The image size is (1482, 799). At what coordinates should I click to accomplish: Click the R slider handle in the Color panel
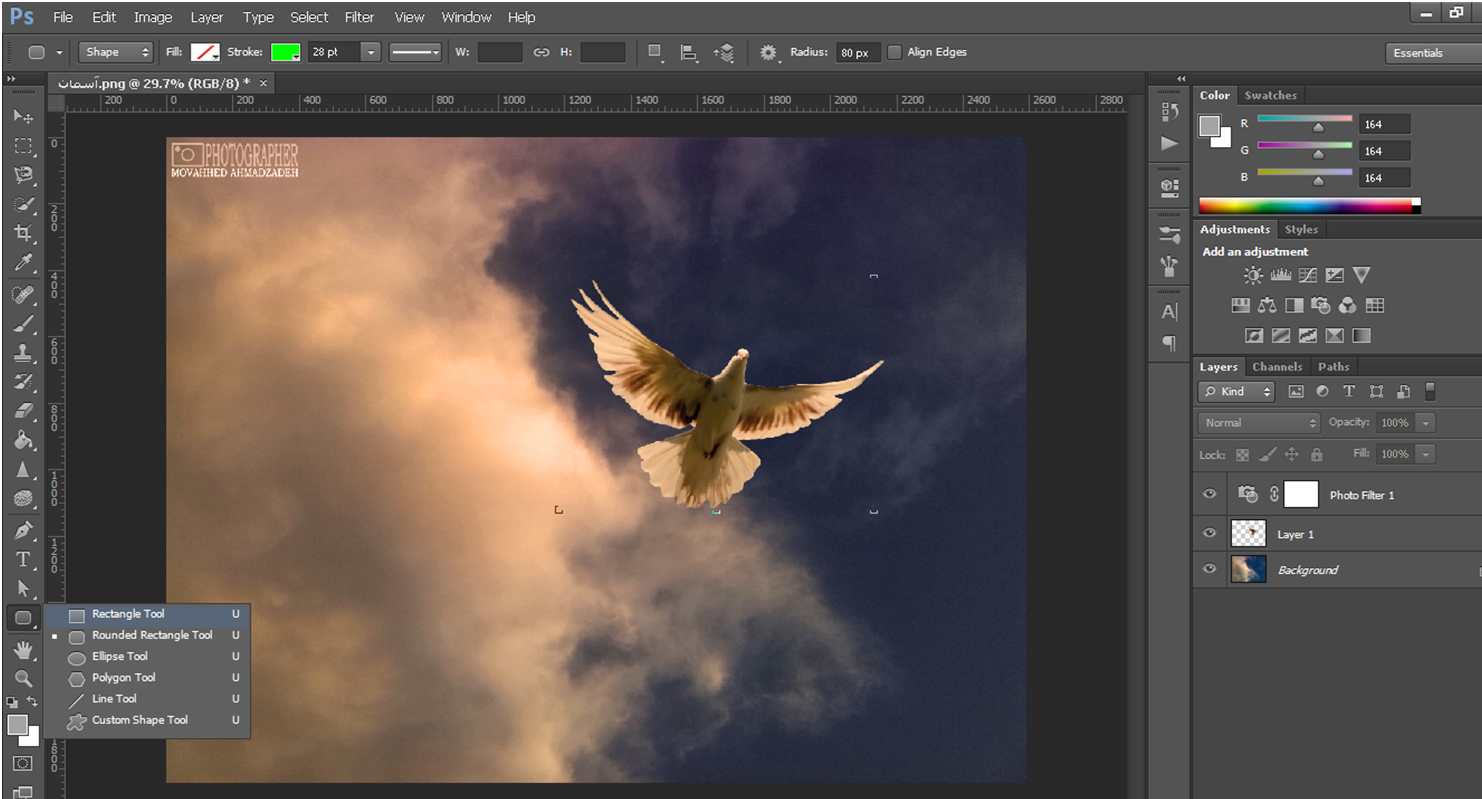coord(1318,127)
